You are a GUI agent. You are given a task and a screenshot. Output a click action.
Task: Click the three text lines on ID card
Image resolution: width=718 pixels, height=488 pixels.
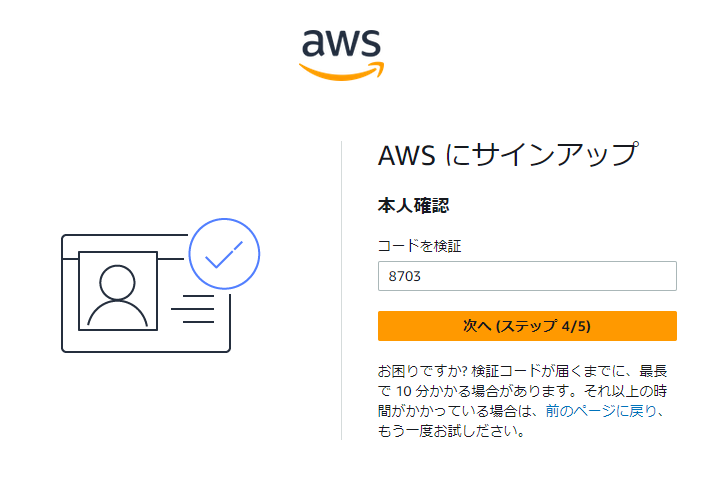(192, 309)
